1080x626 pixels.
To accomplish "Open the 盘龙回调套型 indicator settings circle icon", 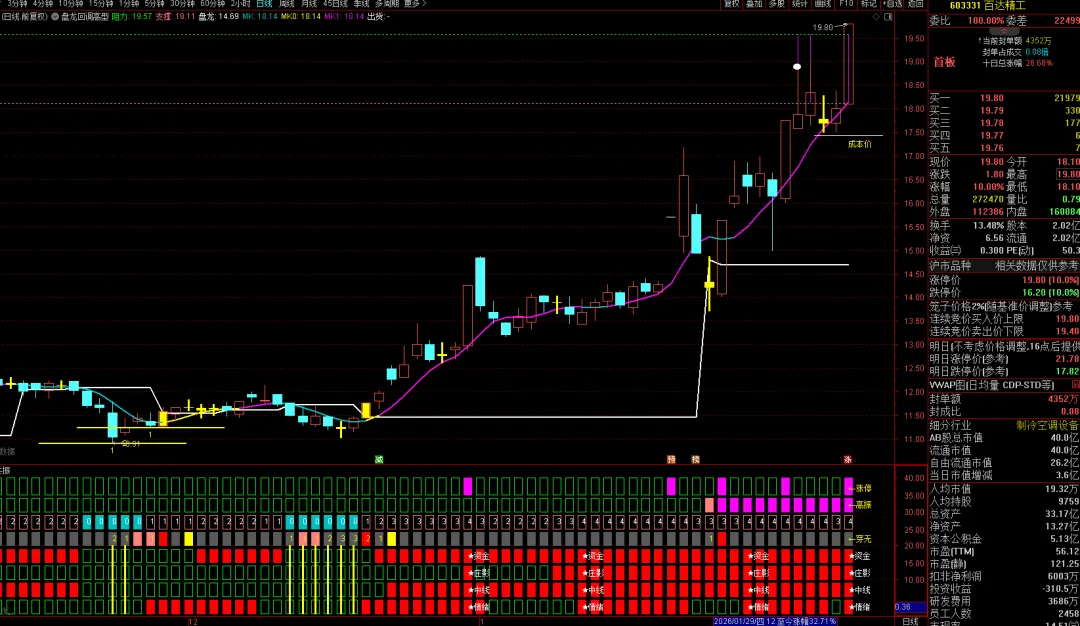I will tap(55, 17).
